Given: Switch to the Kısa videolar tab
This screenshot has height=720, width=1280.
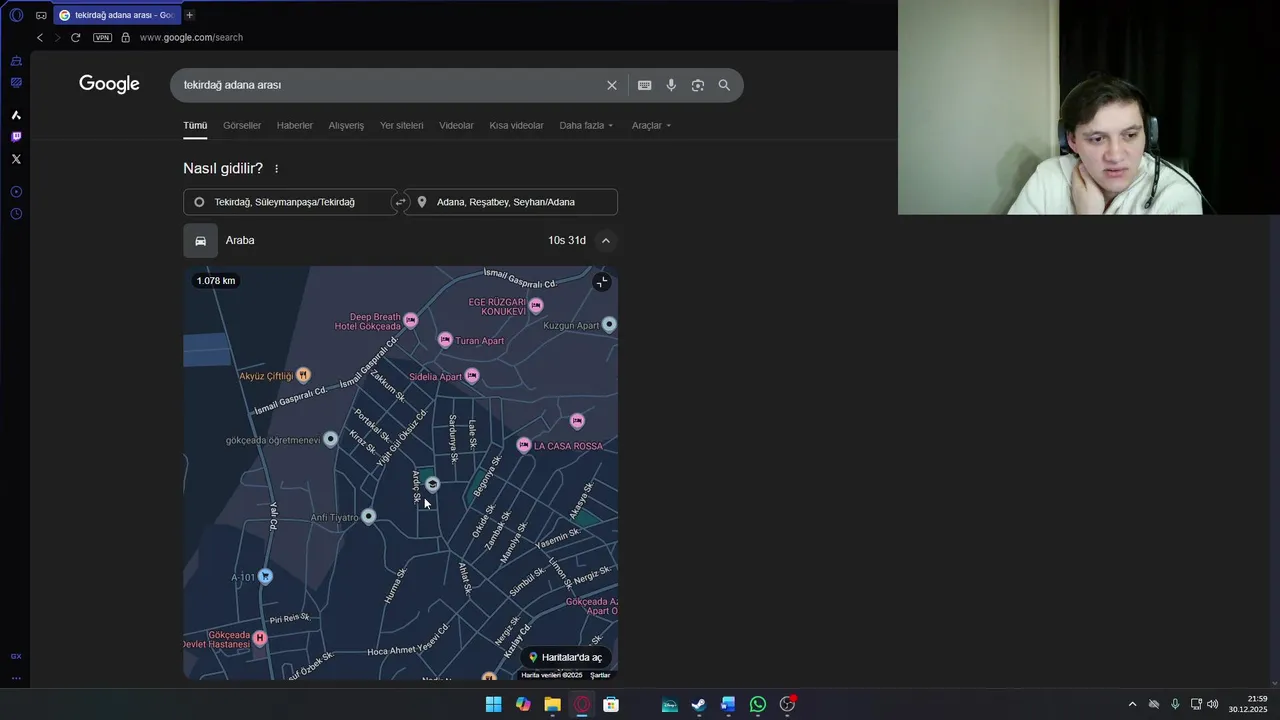Looking at the screenshot, I should [517, 126].
